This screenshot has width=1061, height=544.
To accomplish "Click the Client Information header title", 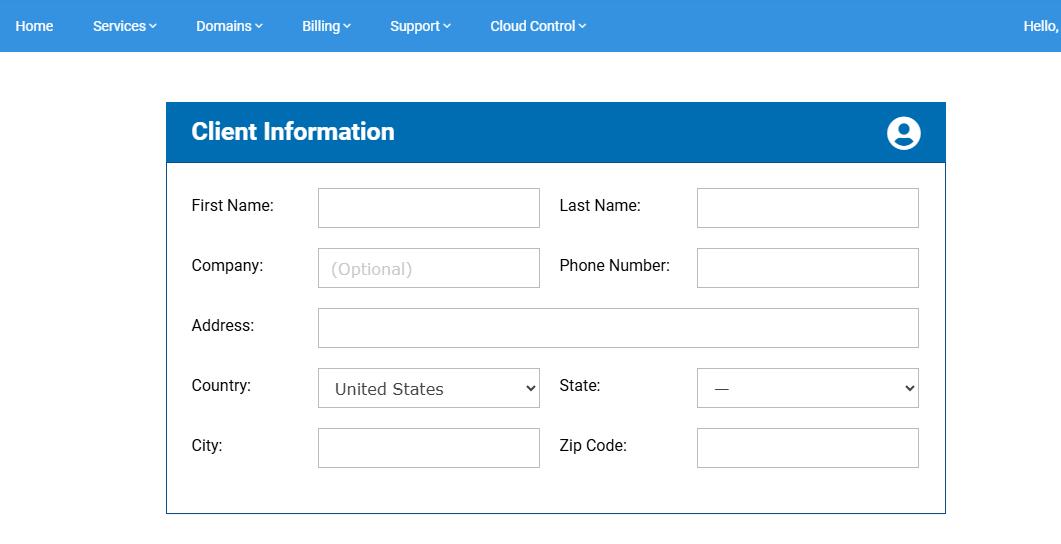I will click(293, 132).
